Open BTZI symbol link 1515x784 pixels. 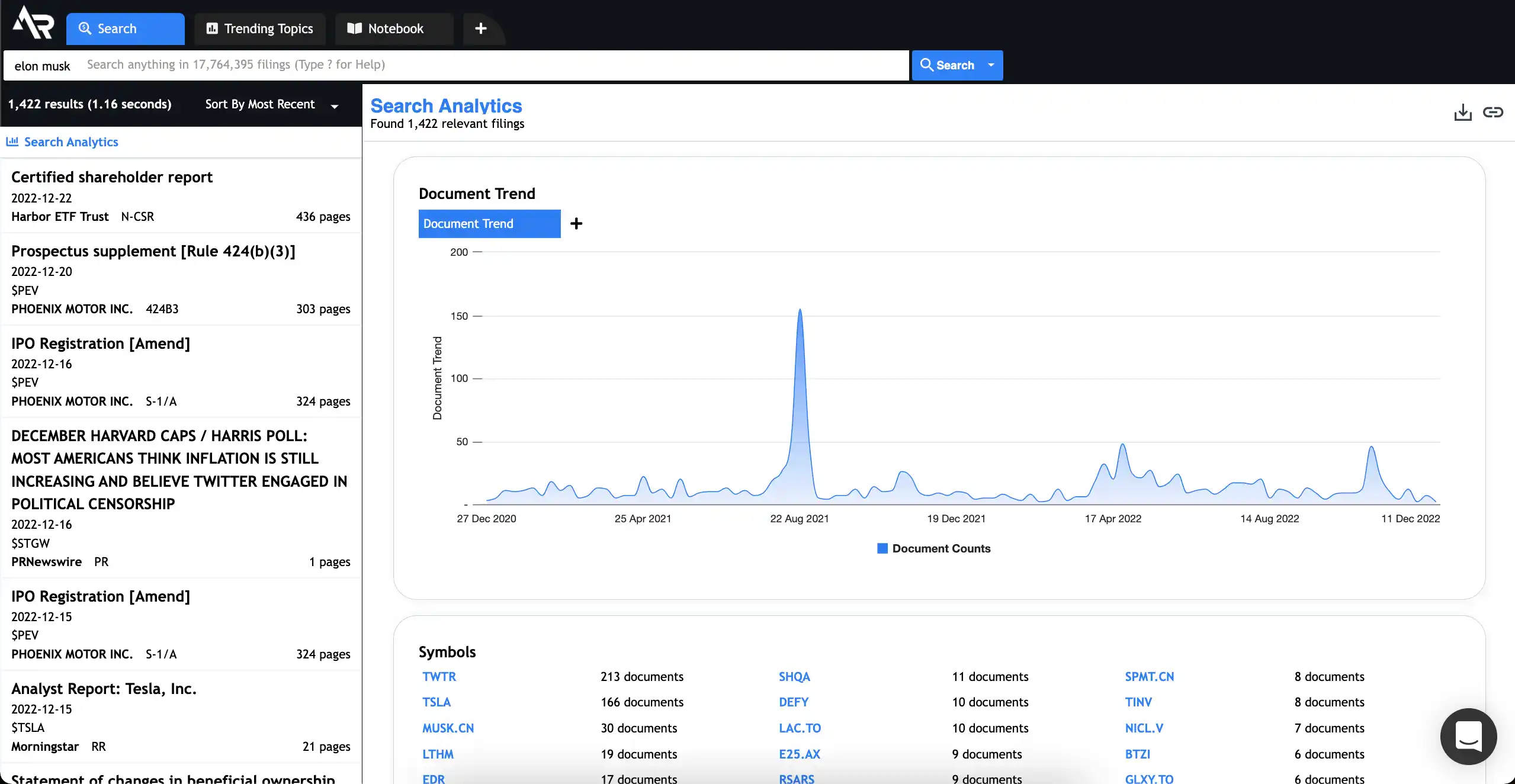point(1137,754)
